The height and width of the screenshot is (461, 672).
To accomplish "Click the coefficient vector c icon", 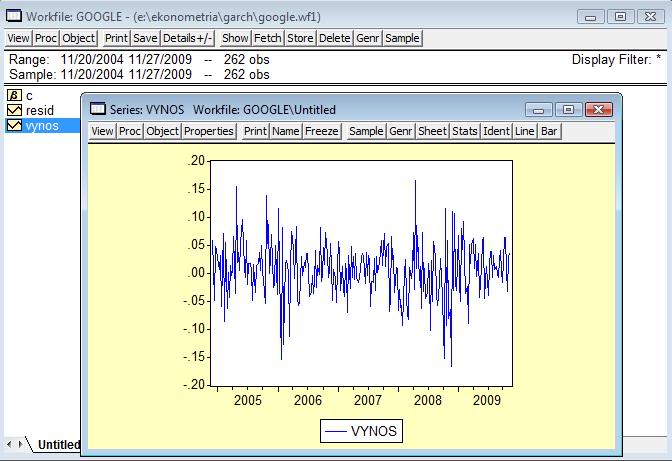I will coord(14,95).
